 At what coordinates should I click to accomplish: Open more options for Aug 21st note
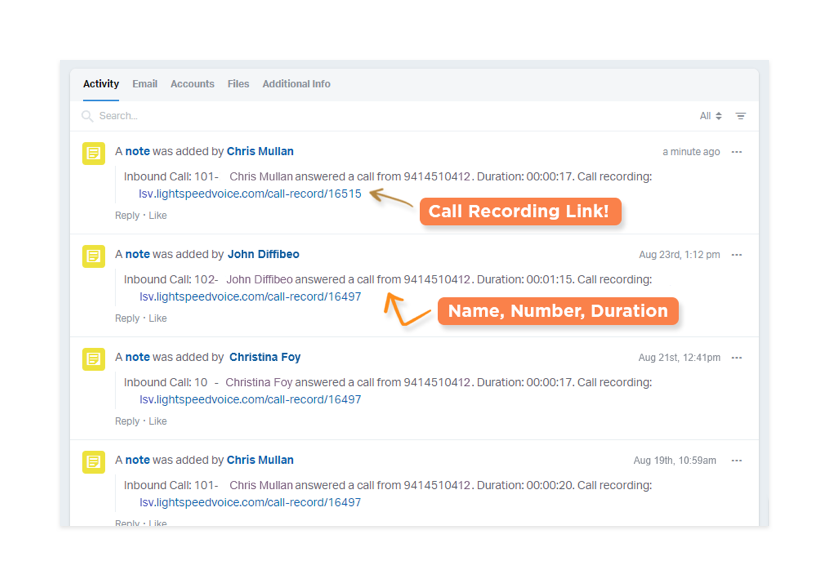tap(736, 358)
